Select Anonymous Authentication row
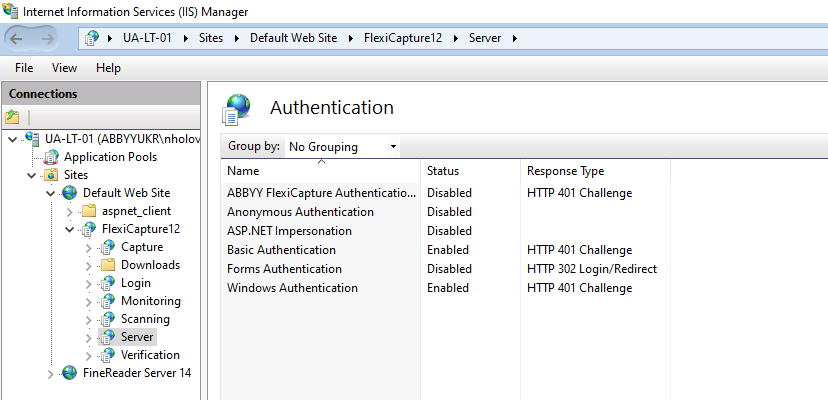Image resolution: width=828 pixels, height=400 pixels. [x=446, y=212]
